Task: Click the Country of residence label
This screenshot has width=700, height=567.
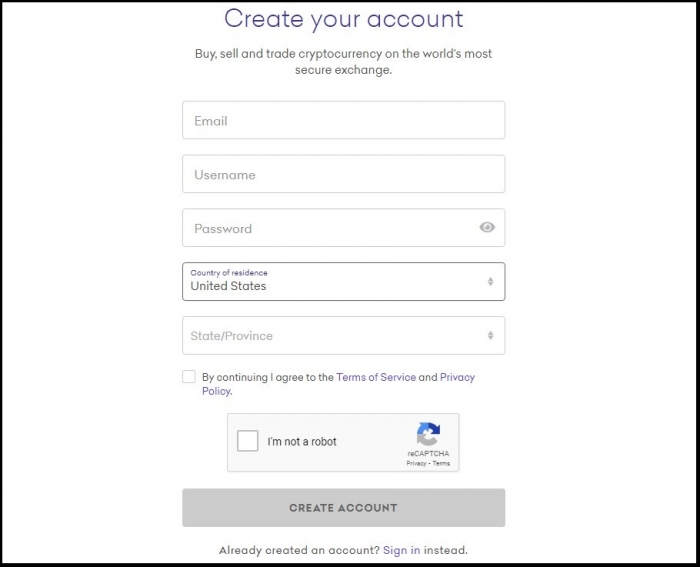Action: tap(229, 273)
